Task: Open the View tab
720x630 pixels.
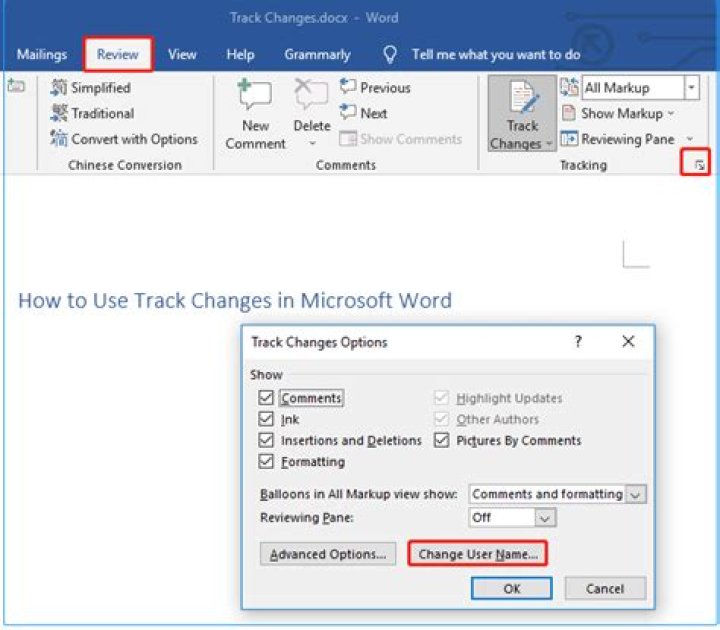Action: pos(182,55)
